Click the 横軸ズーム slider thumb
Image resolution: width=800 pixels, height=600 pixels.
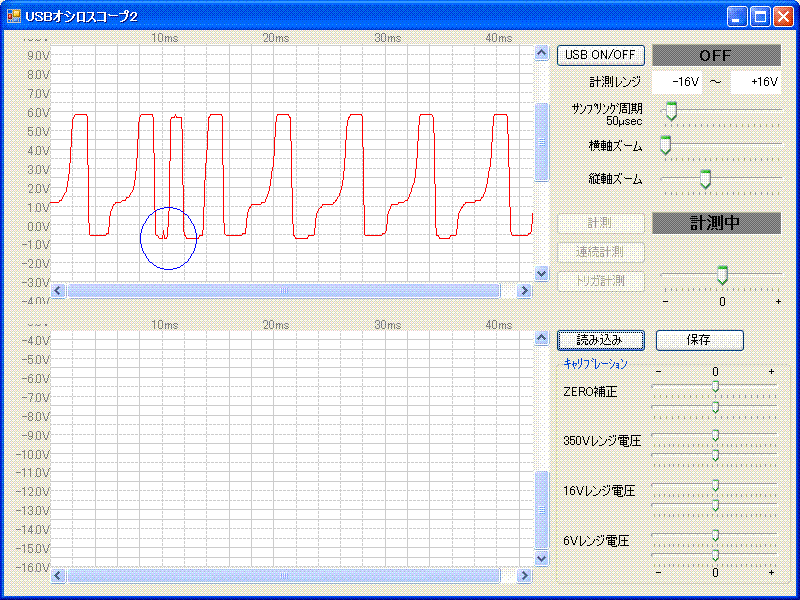665,147
